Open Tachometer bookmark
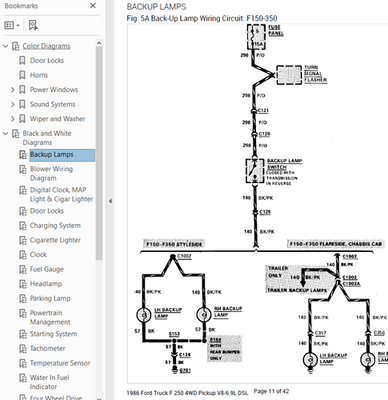Screen dimensions: 388x400 (x=47, y=348)
